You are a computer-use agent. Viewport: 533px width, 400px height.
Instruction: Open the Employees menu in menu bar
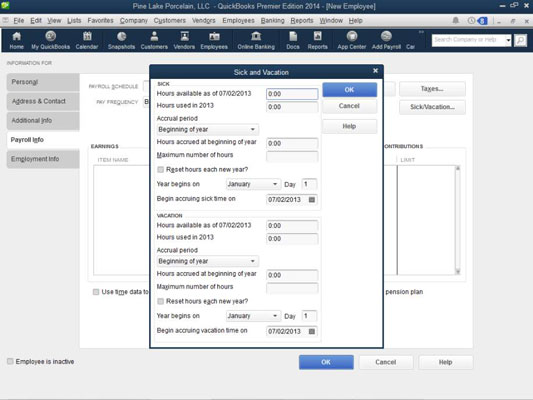[238, 20]
